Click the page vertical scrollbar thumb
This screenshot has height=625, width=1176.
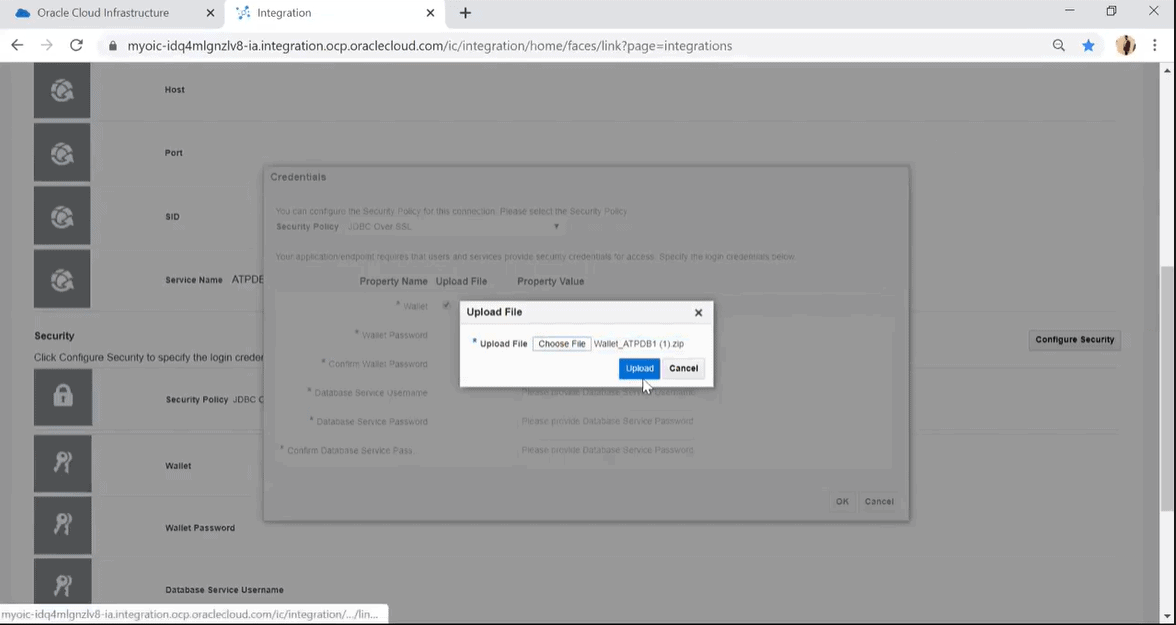click(x=1168, y=389)
